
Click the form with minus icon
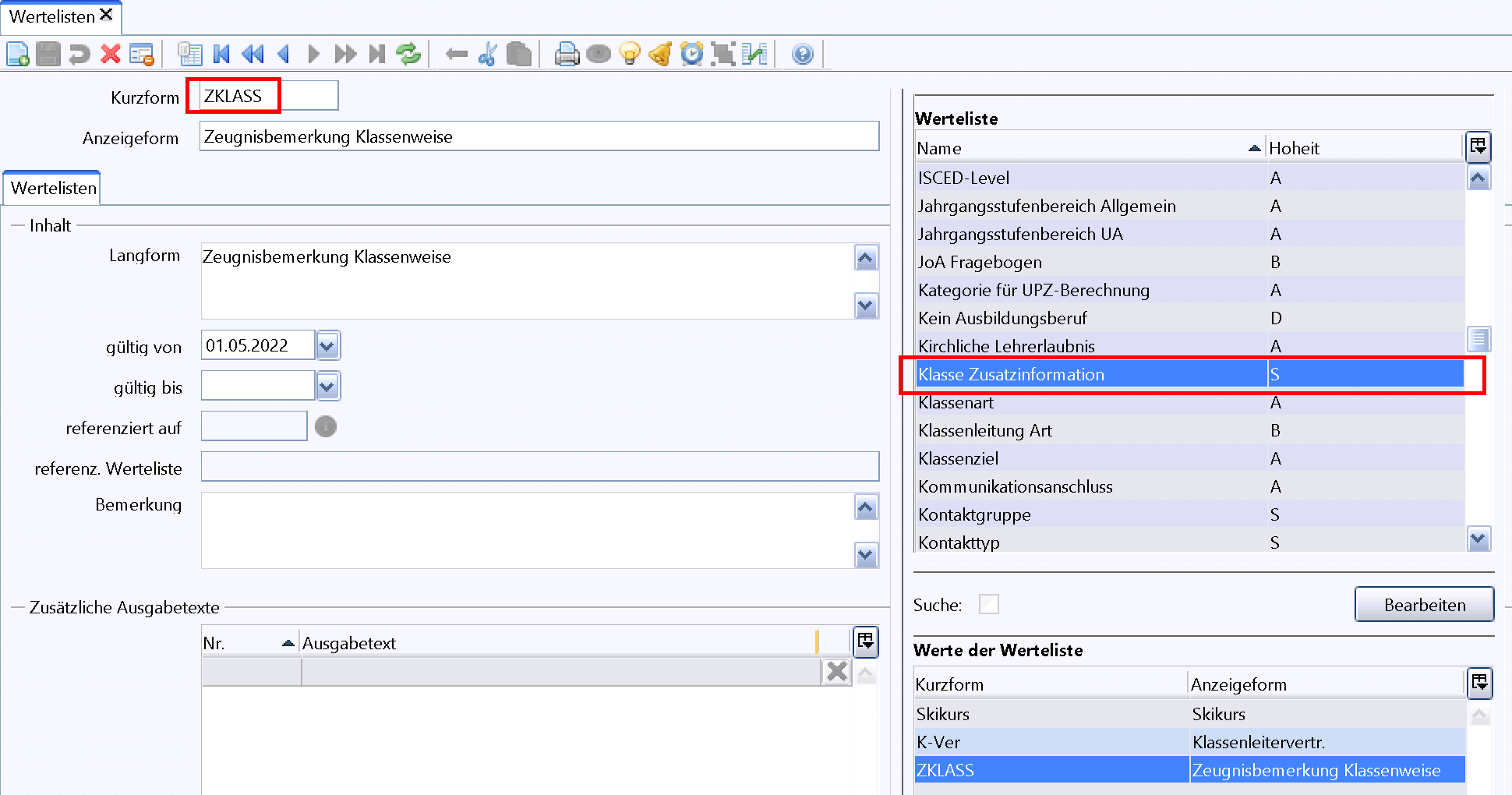(142, 54)
